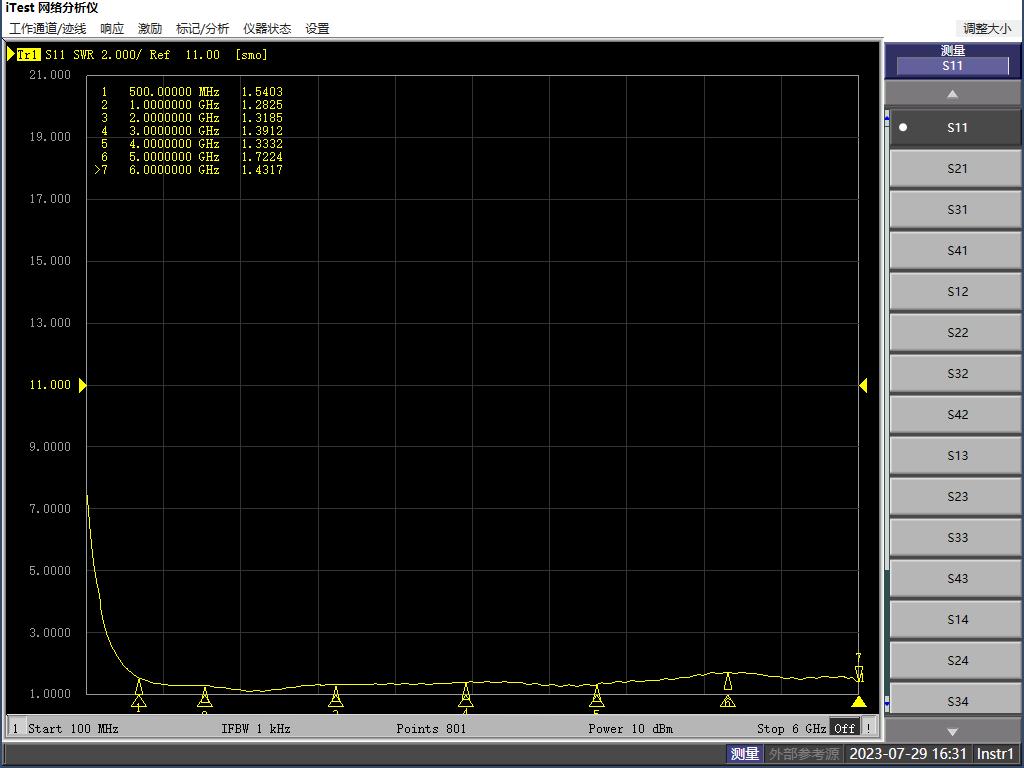Click the exclamation warning icon in status bar
Image resolution: width=1024 pixels, height=768 pixels.
[868, 728]
